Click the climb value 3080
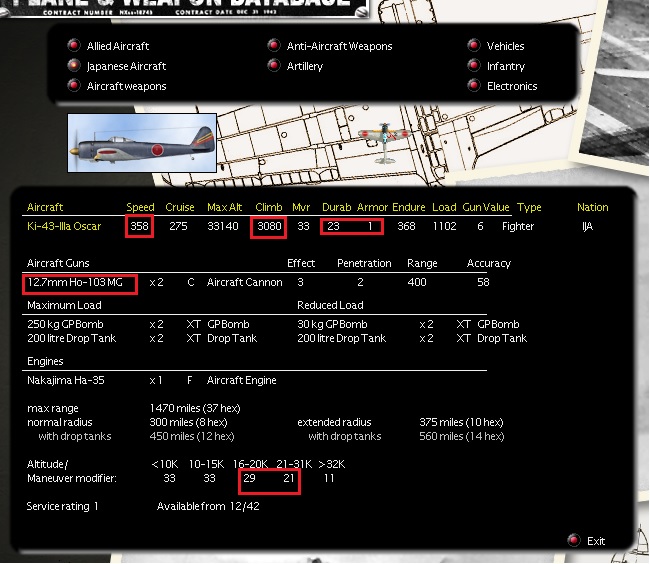 (x=269, y=226)
